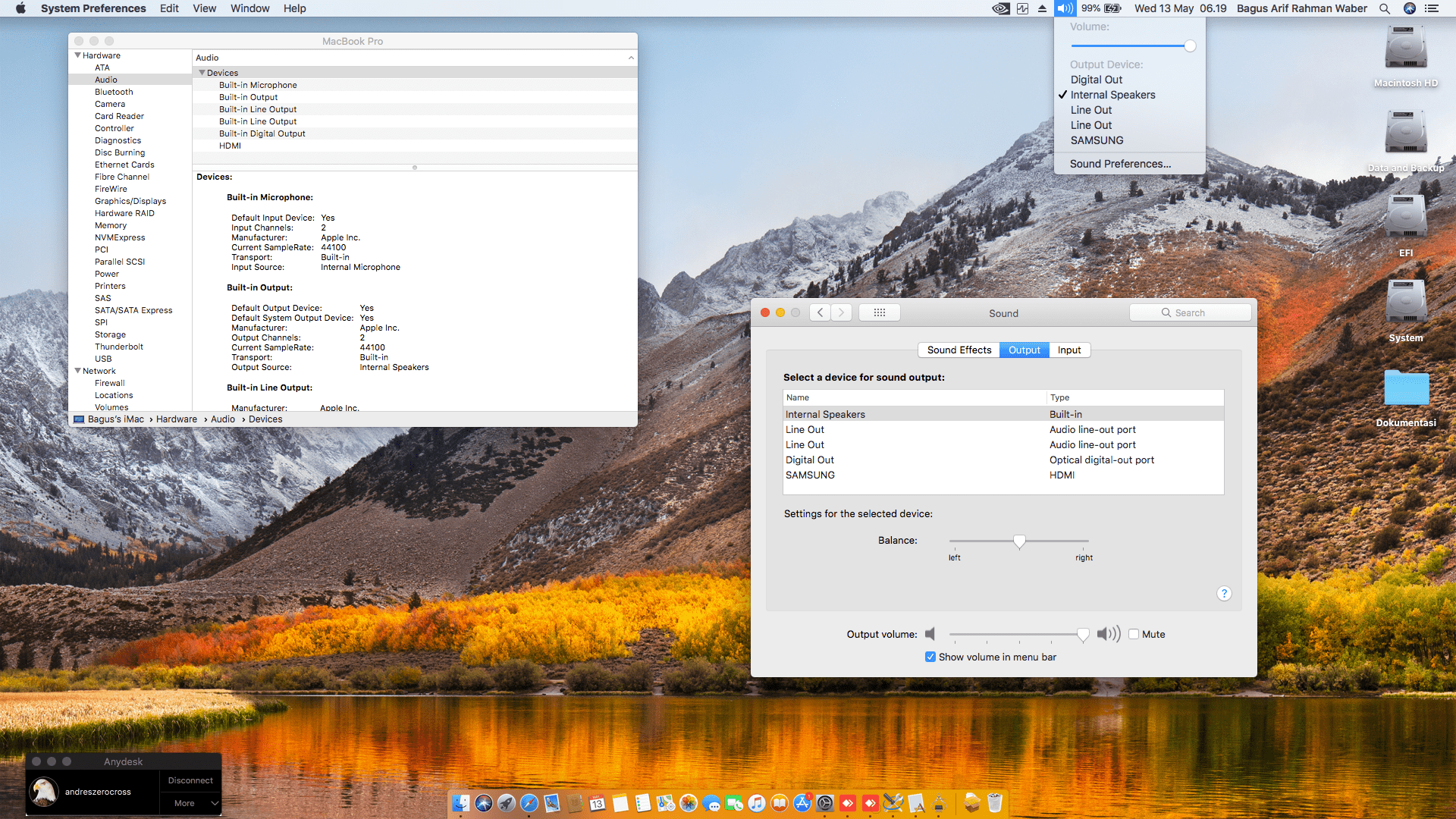Click the Balance slider thumb
Screen dimensions: 1456x819
[x=1019, y=541]
